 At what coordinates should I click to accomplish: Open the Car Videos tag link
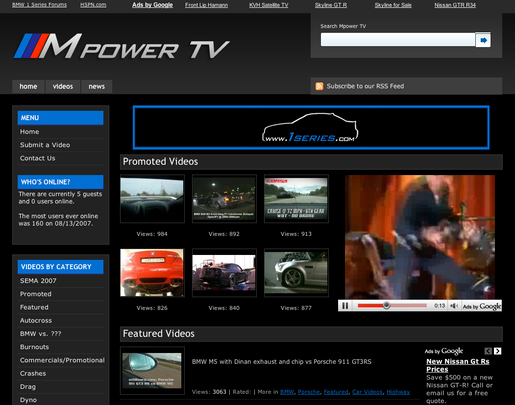367,392
